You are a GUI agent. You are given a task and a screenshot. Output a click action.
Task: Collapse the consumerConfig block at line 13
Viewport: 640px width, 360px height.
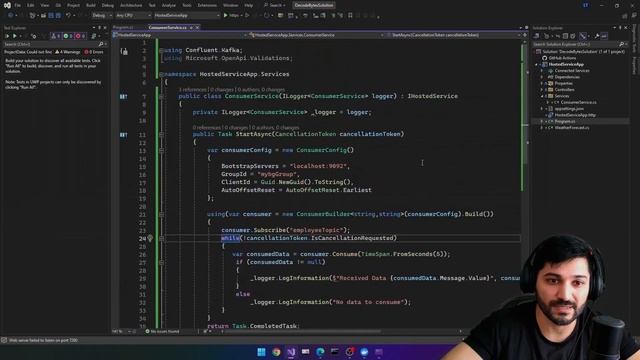(x=161, y=150)
